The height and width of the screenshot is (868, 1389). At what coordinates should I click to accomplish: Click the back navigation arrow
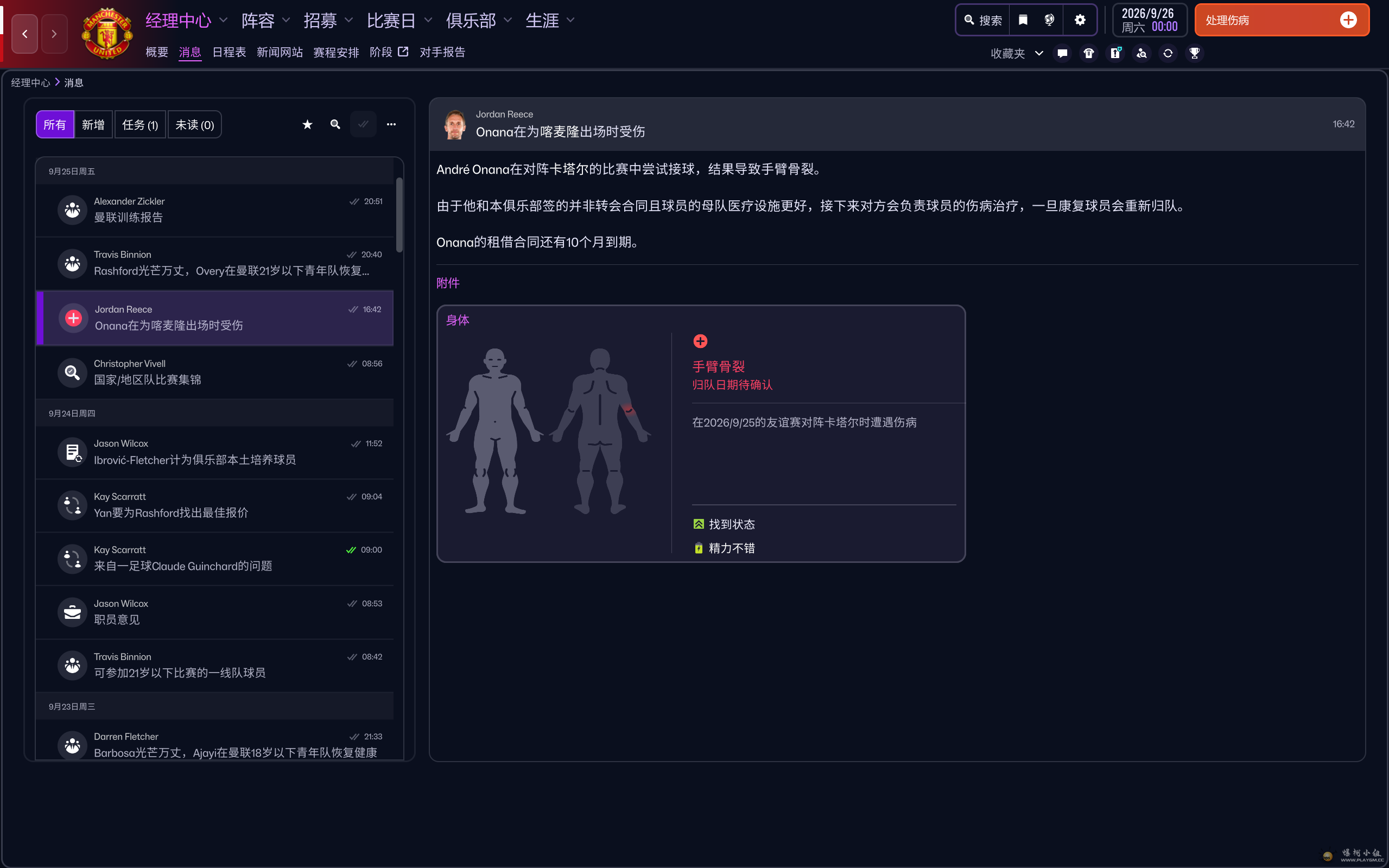(x=24, y=34)
